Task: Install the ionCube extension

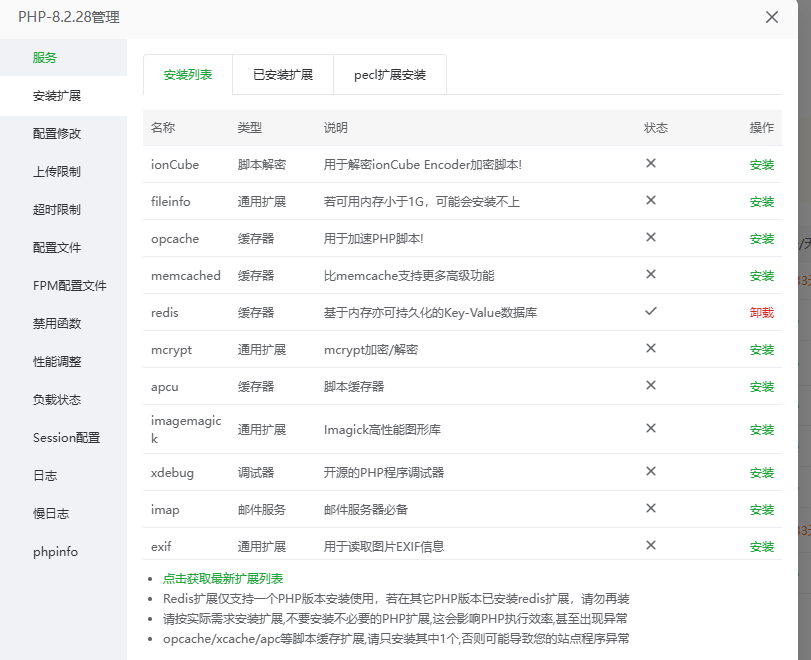Action: [761, 165]
